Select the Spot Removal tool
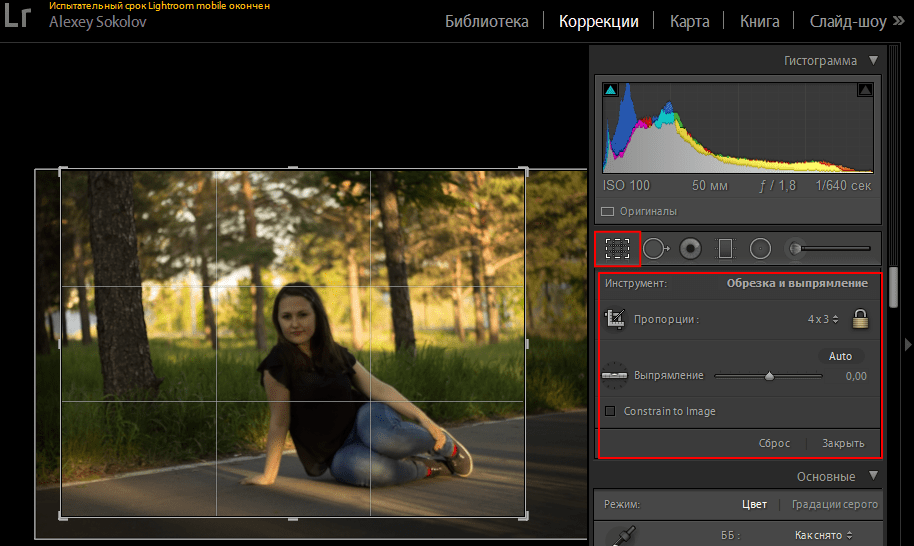 655,248
